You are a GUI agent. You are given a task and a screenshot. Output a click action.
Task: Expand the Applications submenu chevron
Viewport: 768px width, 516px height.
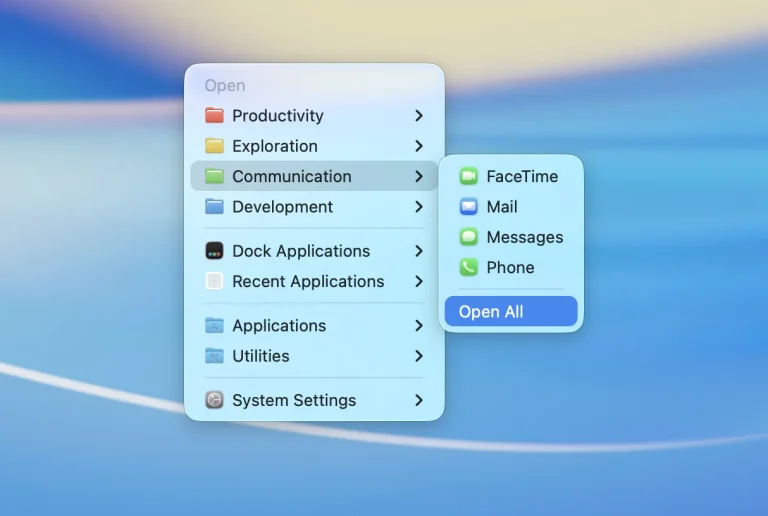click(419, 326)
